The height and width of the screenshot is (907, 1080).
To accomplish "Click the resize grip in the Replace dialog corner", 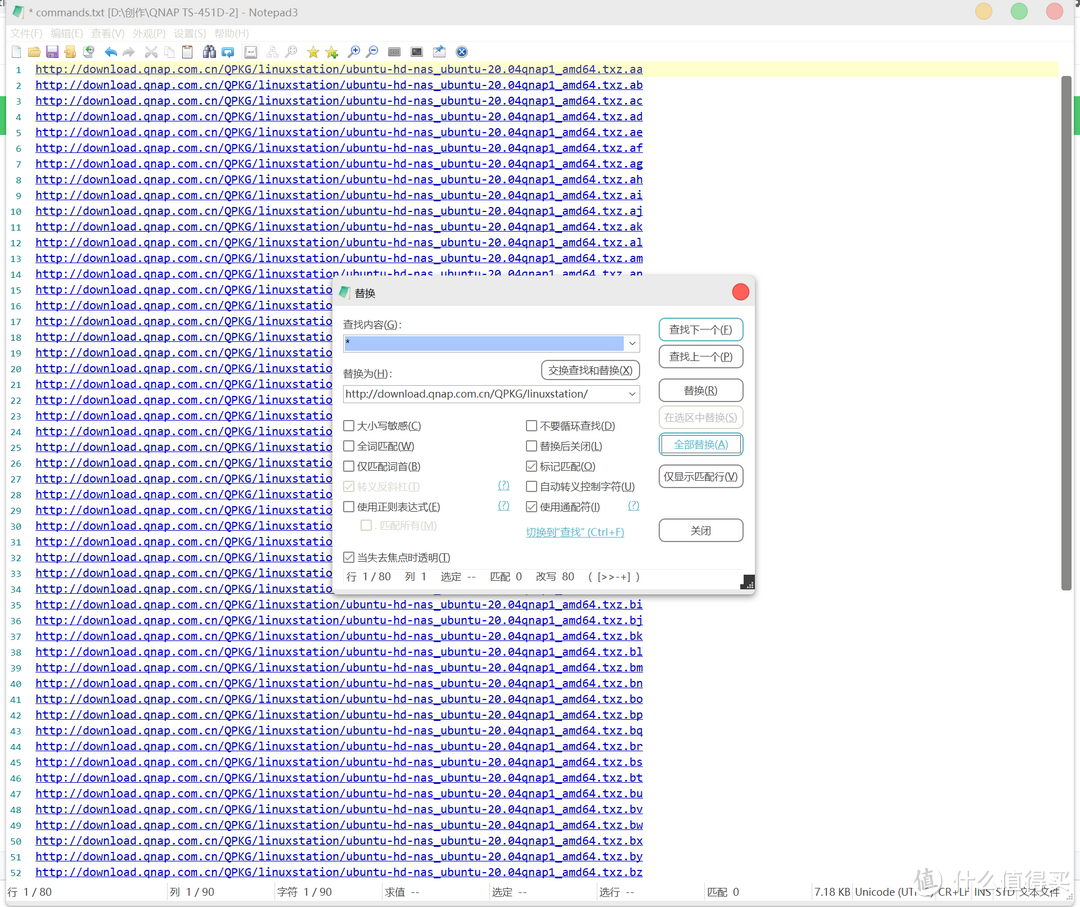I will 747,583.
